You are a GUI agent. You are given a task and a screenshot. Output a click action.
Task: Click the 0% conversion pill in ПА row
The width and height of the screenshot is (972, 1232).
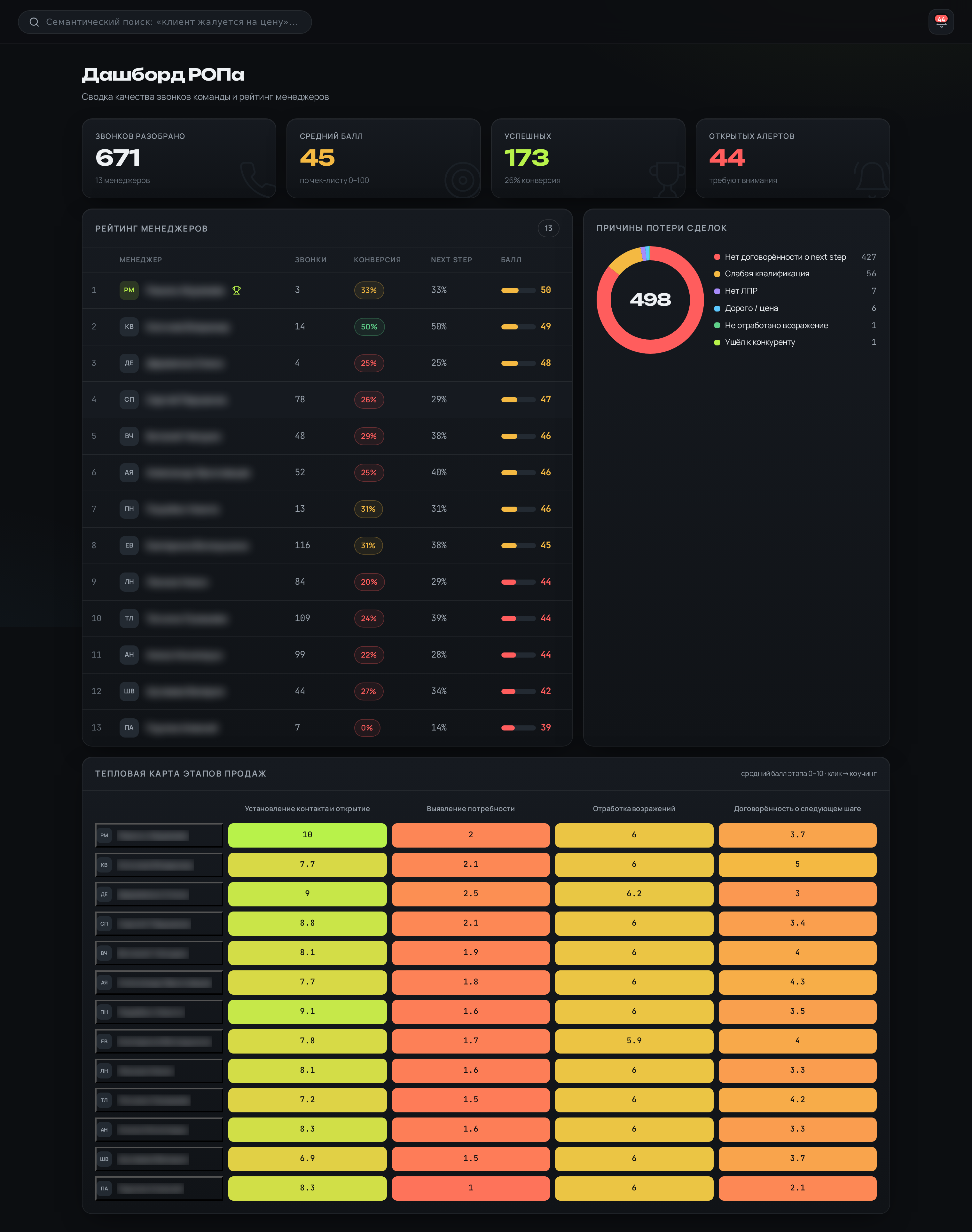367,728
